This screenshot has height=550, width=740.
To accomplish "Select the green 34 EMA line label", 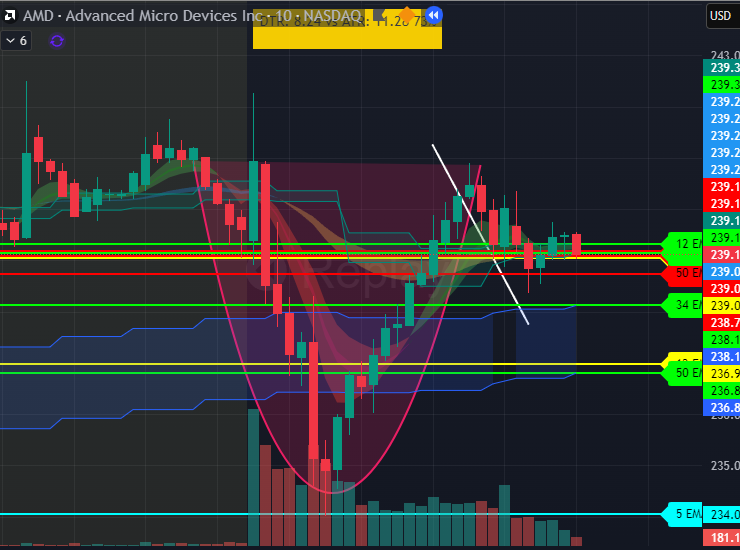I will coord(682,305).
